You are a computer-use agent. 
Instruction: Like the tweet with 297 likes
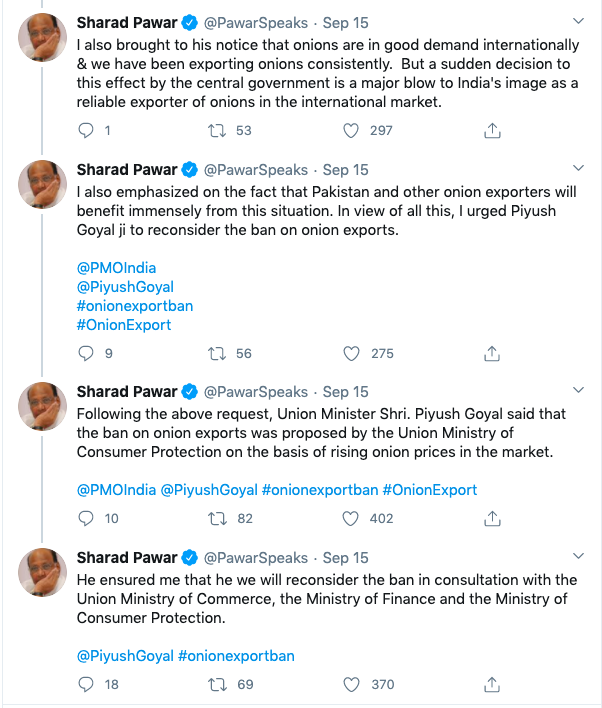[x=351, y=130]
